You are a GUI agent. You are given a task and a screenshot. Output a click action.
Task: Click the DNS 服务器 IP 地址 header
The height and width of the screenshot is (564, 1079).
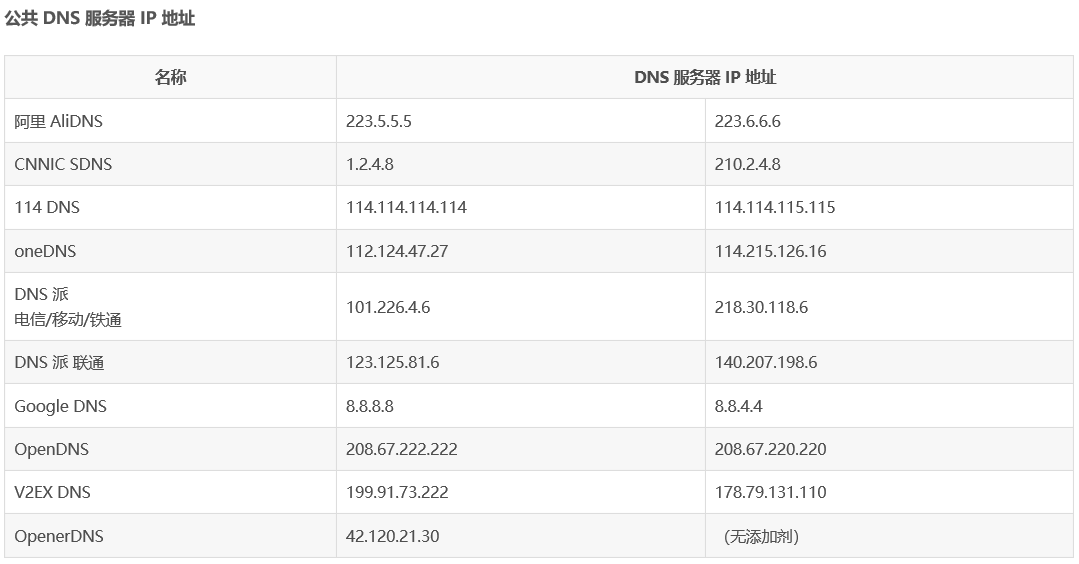pyautogui.click(x=705, y=77)
